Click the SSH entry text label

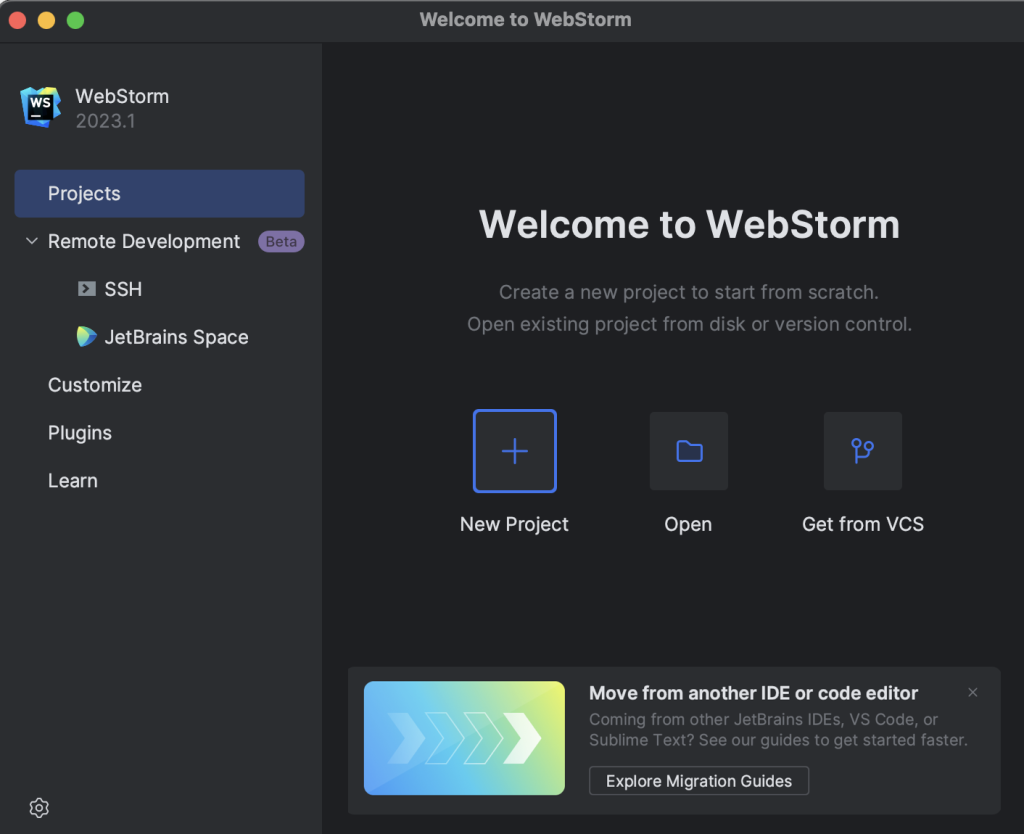(x=121, y=289)
